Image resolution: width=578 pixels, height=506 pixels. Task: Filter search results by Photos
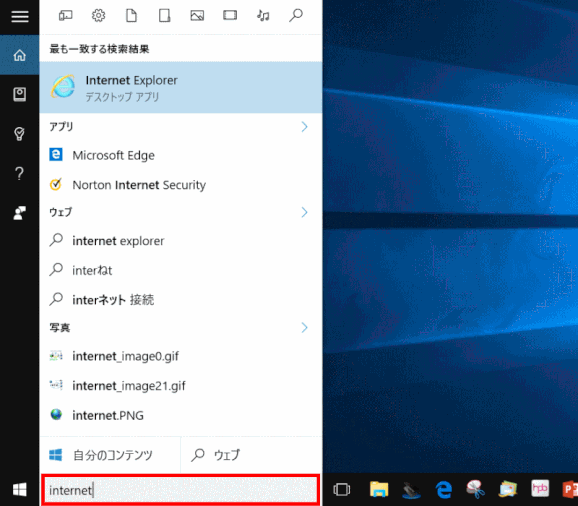[197, 15]
